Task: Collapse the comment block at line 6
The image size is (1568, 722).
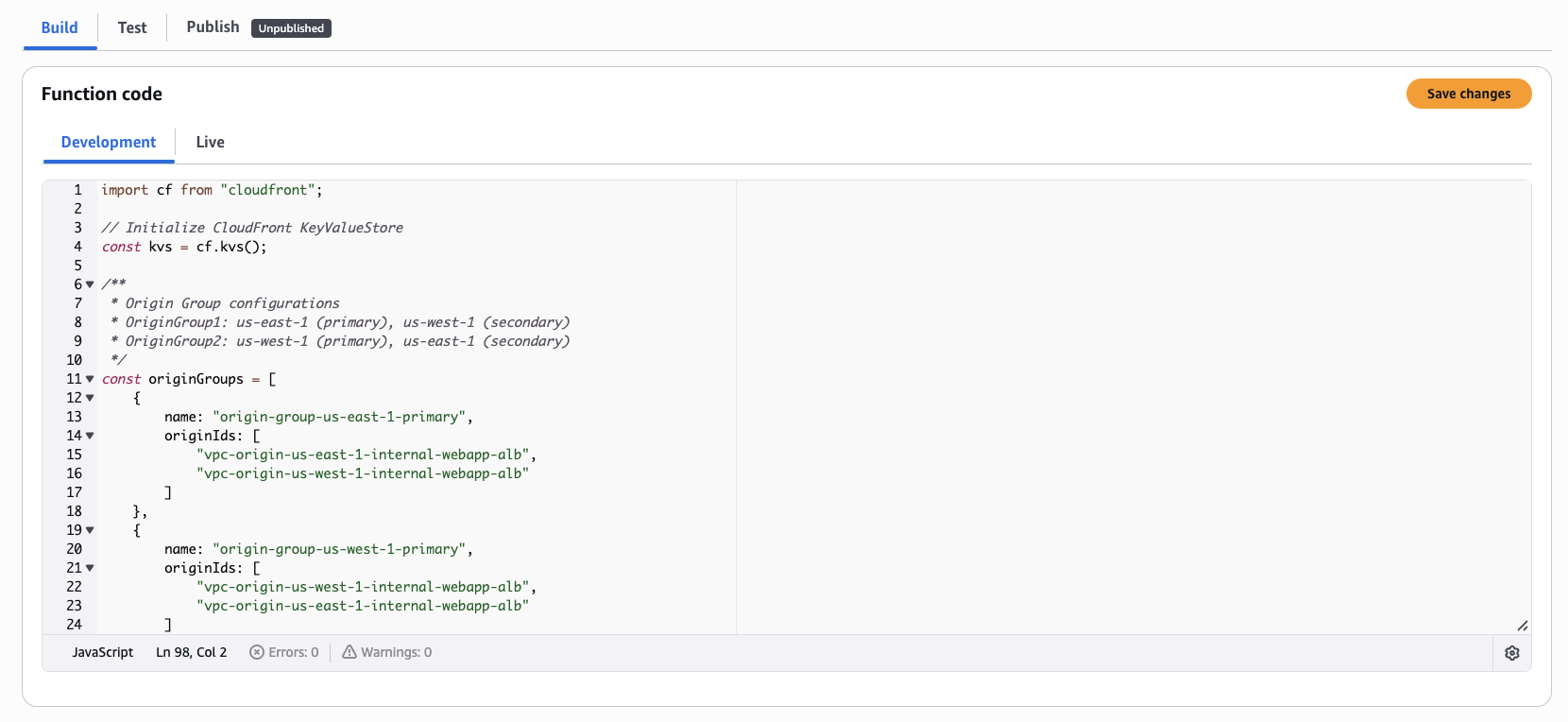Action: (90, 284)
